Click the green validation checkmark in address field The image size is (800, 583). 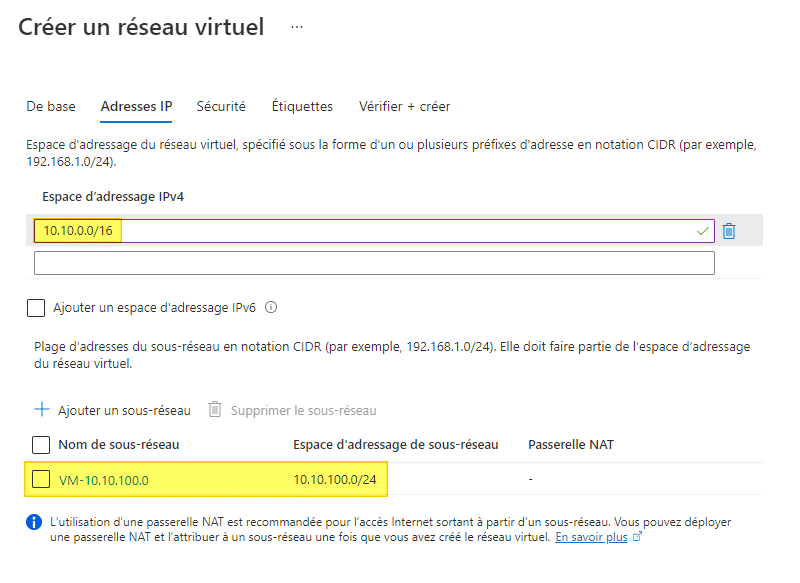[x=703, y=231]
